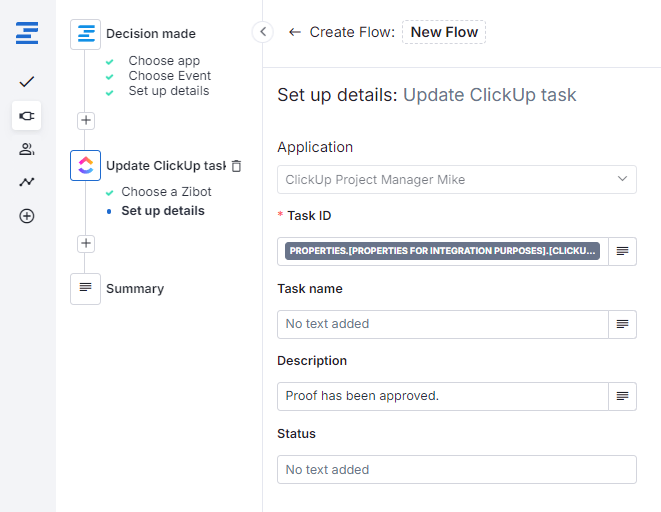Delete the Update ClickUp task step
The image size is (661, 512).
(237, 166)
